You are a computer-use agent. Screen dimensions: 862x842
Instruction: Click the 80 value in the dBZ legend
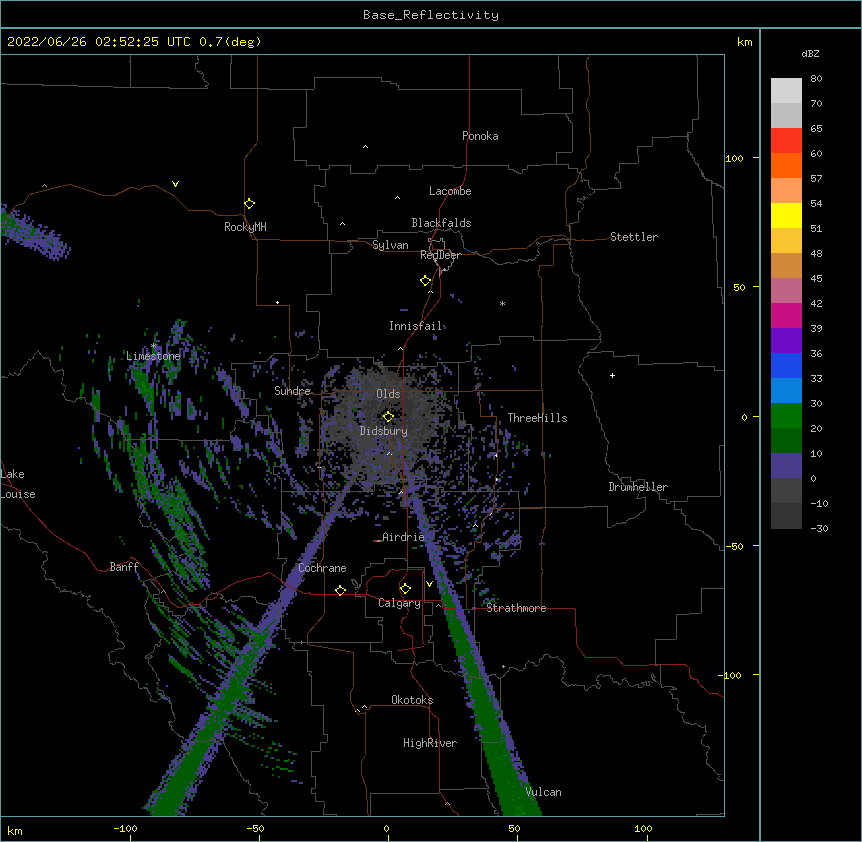tap(816, 79)
